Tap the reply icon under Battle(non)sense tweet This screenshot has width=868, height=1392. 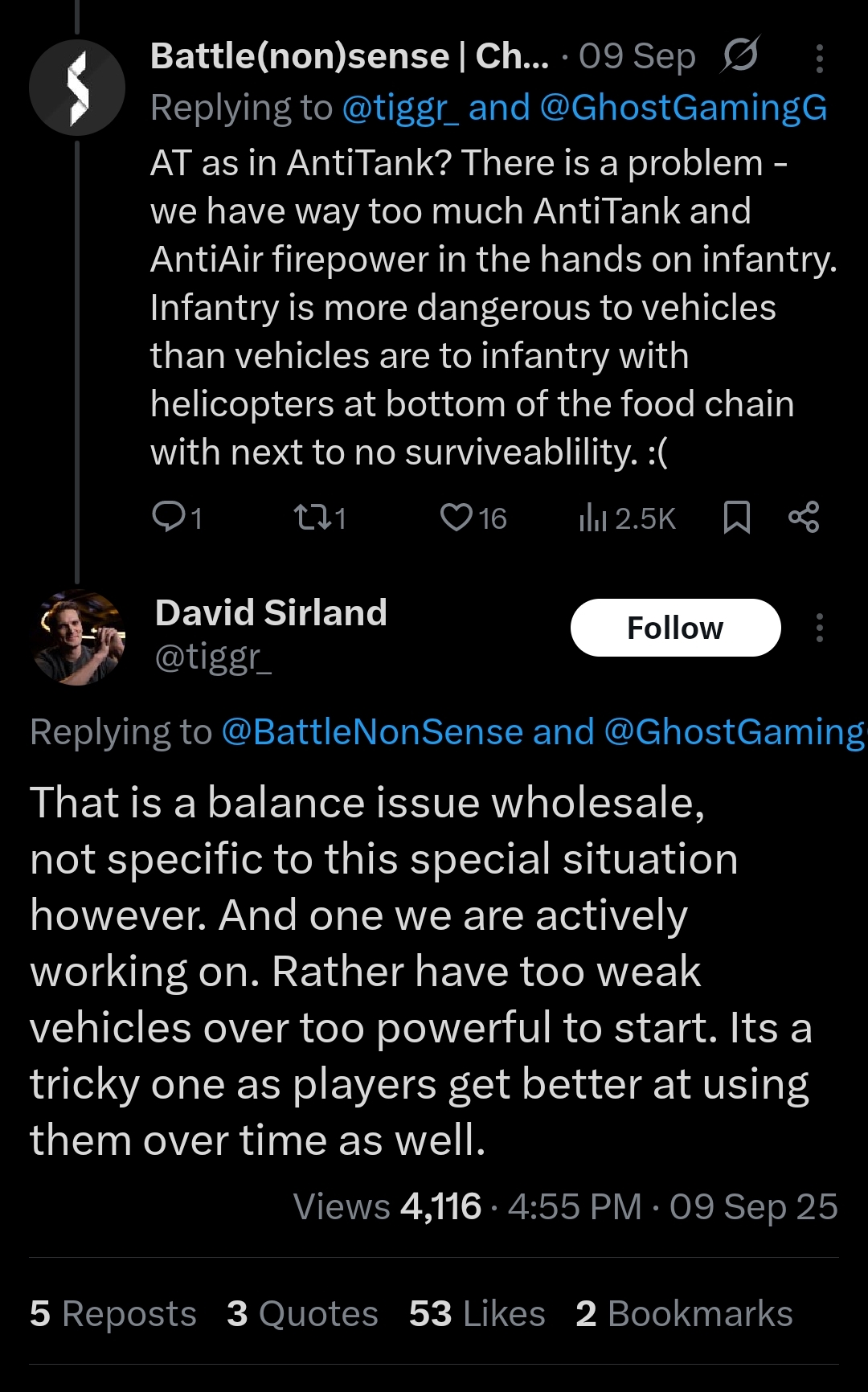click(169, 518)
